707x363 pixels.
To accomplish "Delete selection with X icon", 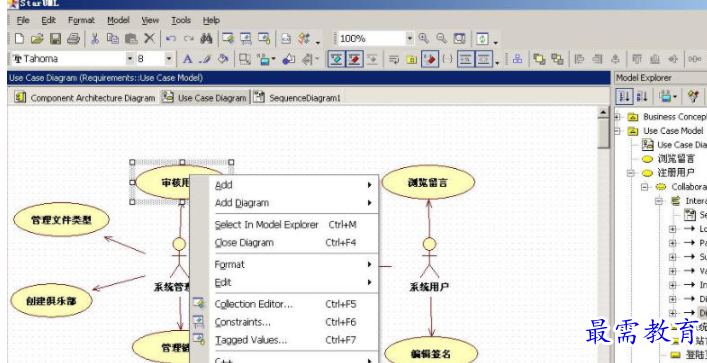I will coord(149,39).
